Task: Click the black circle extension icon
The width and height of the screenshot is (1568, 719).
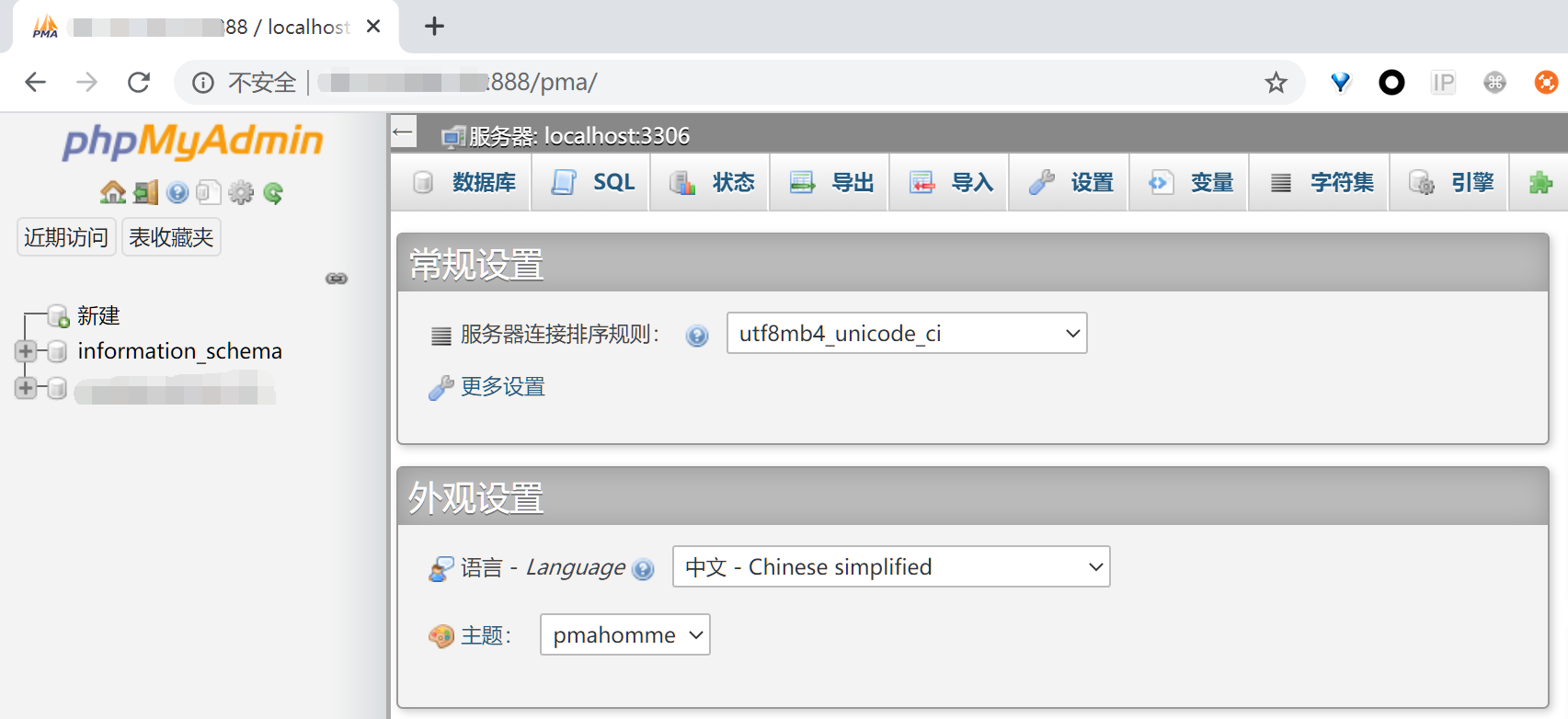Action: (x=1391, y=83)
